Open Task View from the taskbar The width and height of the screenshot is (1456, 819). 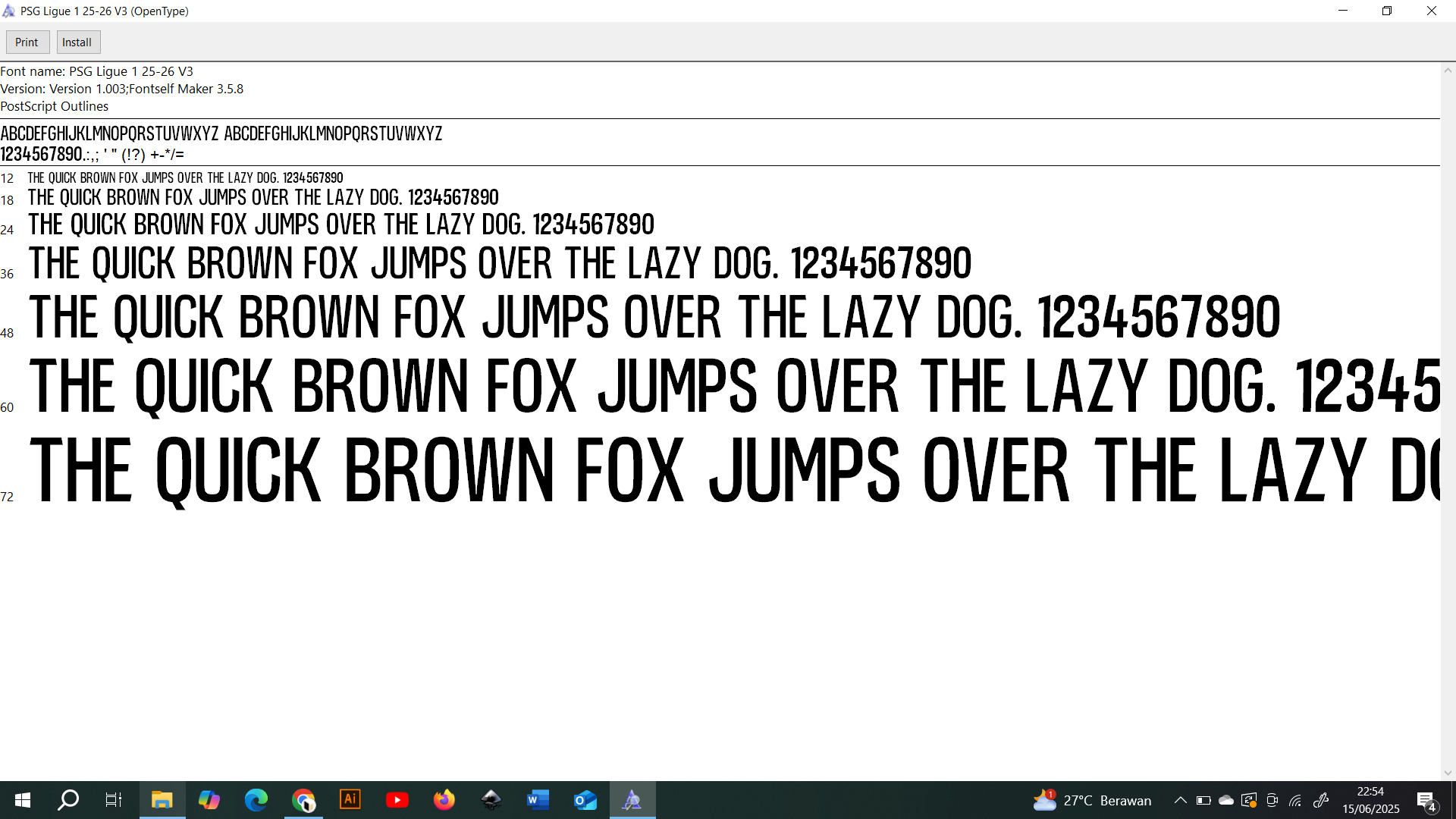[114, 800]
